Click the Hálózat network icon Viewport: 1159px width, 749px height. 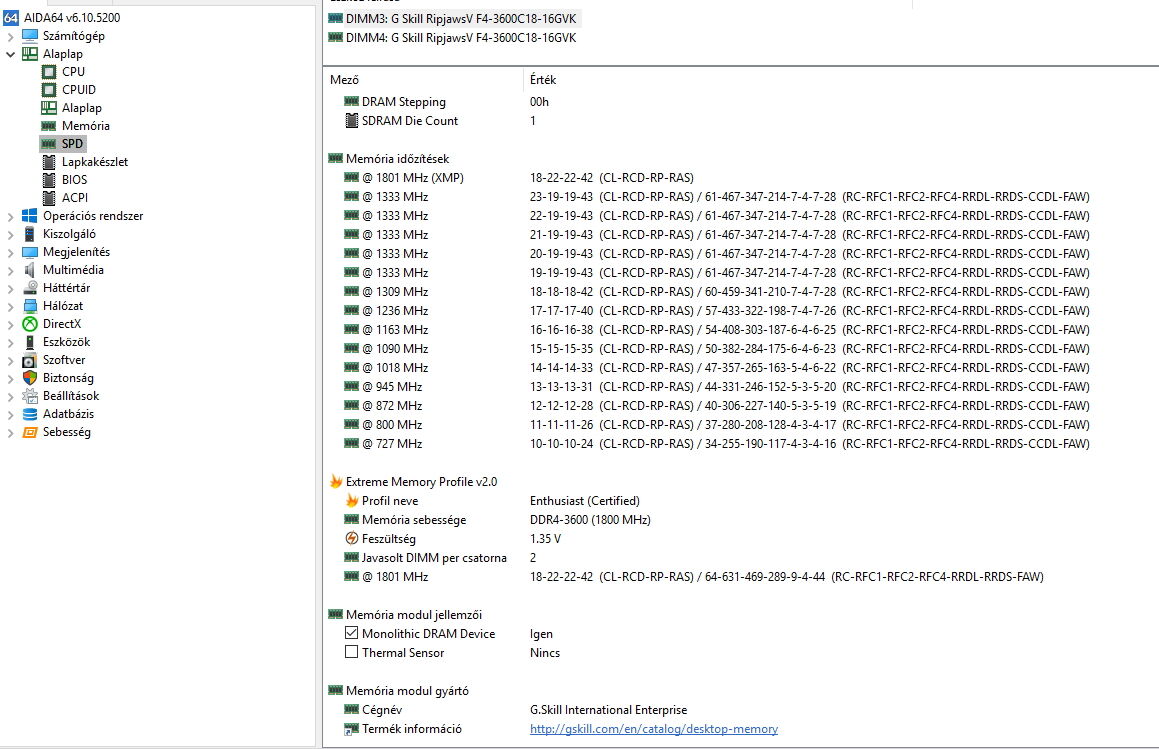coord(30,305)
